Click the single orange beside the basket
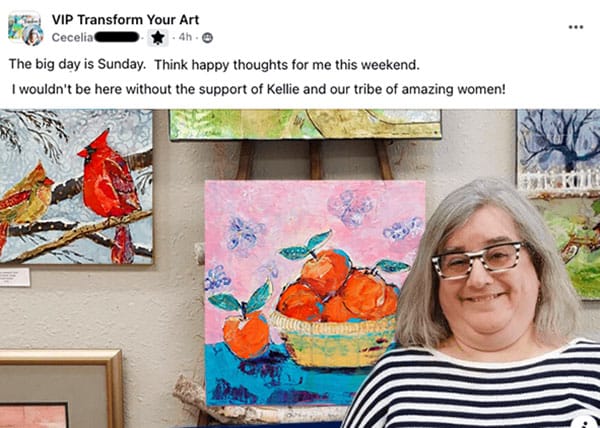Screen dimensions: 600x428 click(x=246, y=335)
